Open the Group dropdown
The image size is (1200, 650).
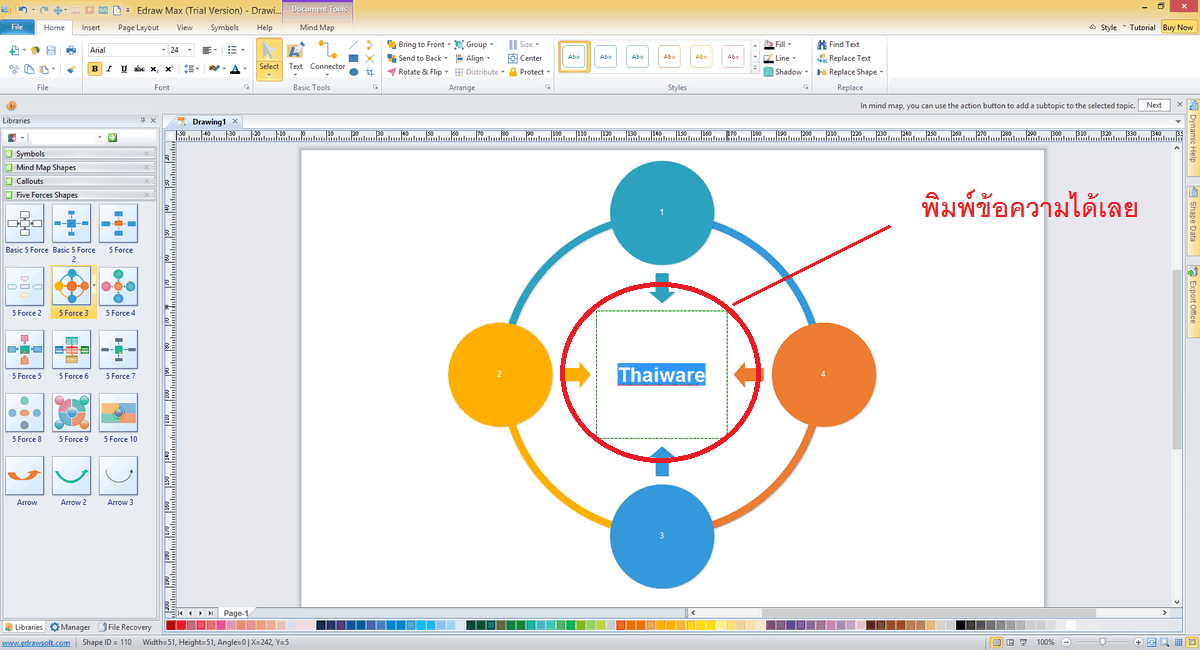(473, 44)
